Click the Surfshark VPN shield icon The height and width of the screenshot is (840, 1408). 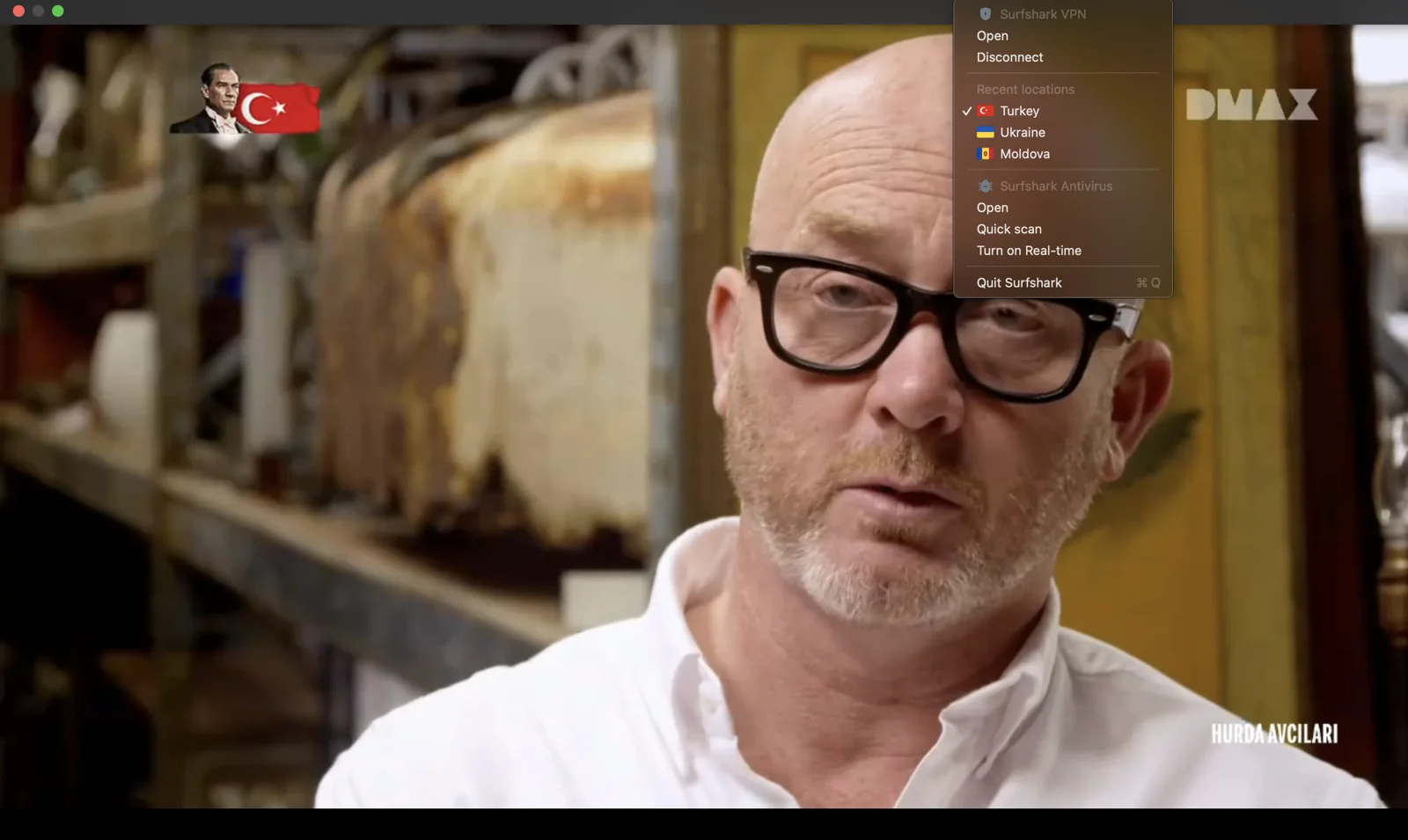point(985,14)
